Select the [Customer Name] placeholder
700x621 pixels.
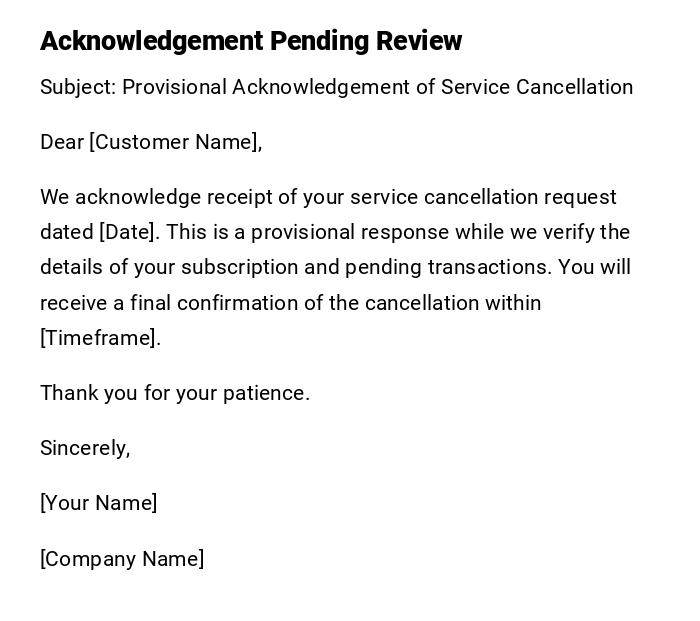pos(175,142)
